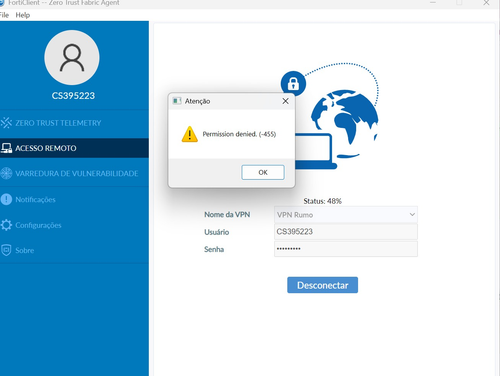Open the Zero Trust Telemetry icon
Screen dimensions: 500x376
(6, 123)
